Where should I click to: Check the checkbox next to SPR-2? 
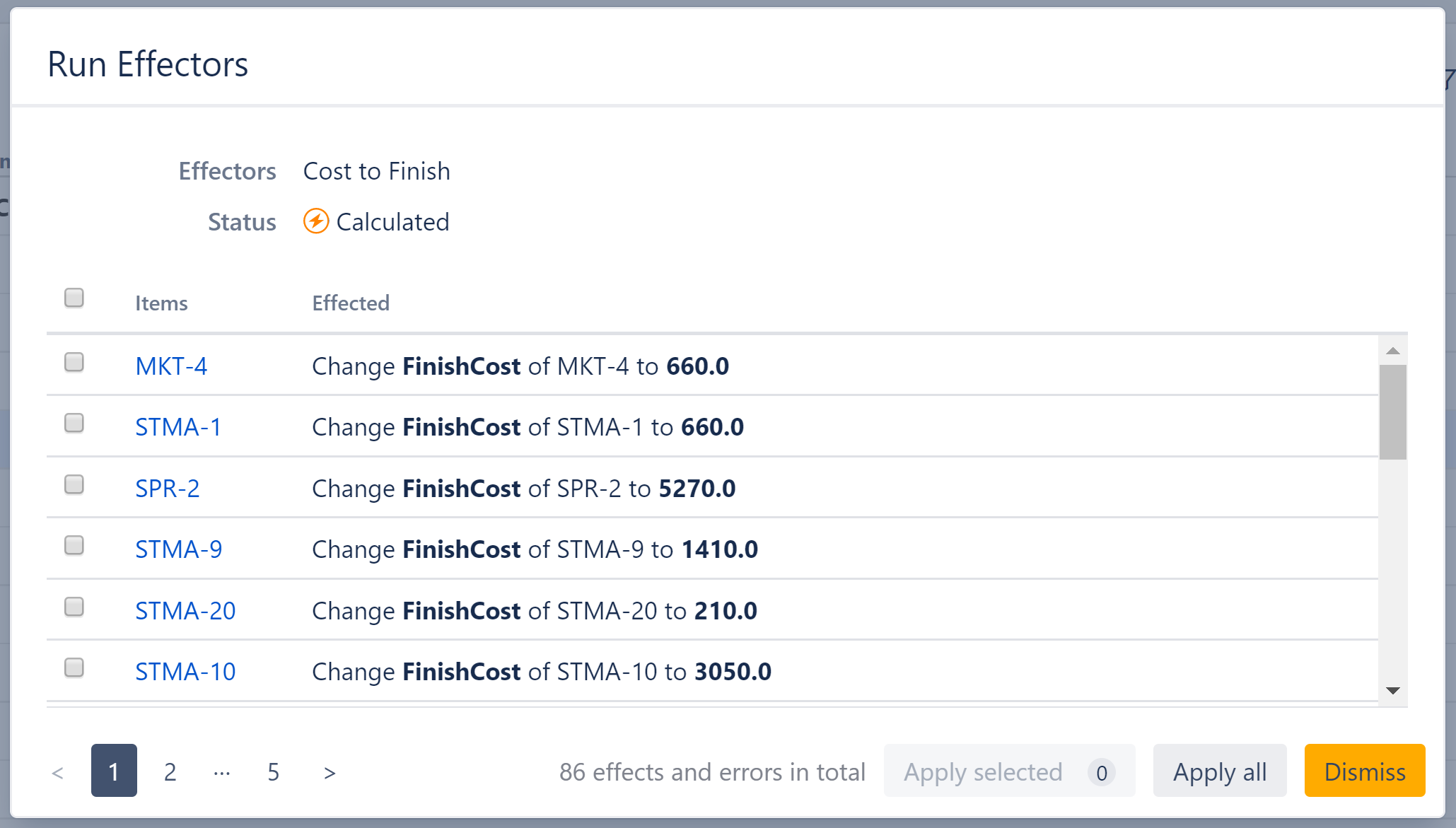coord(74,485)
